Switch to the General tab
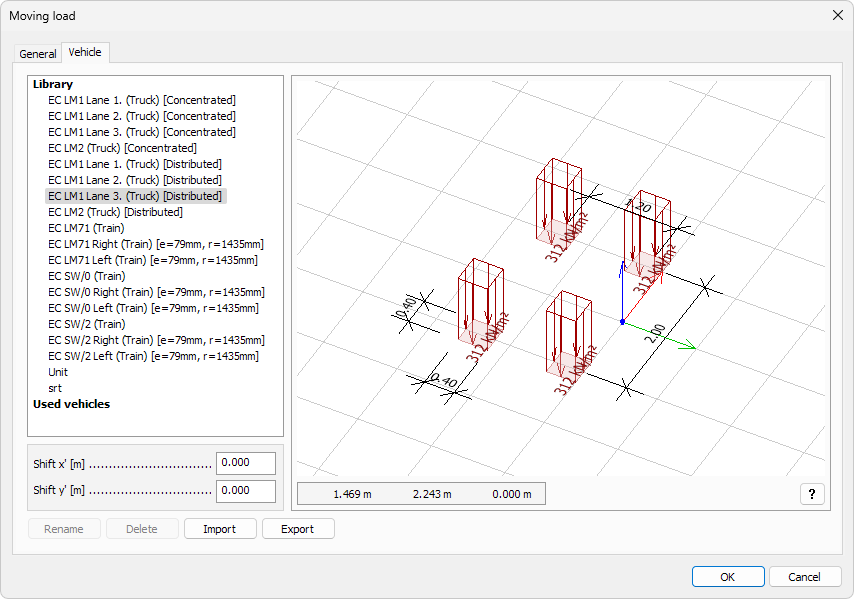Viewport: 854px width, 599px height. click(38, 54)
